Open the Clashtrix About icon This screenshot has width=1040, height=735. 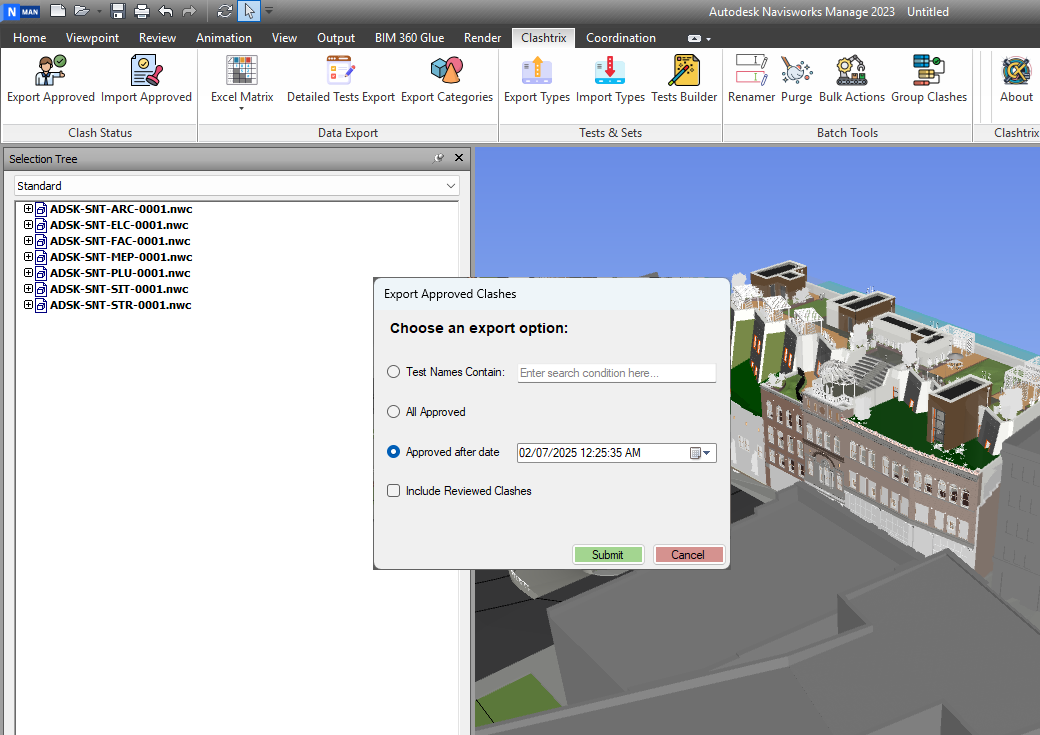(x=1016, y=70)
